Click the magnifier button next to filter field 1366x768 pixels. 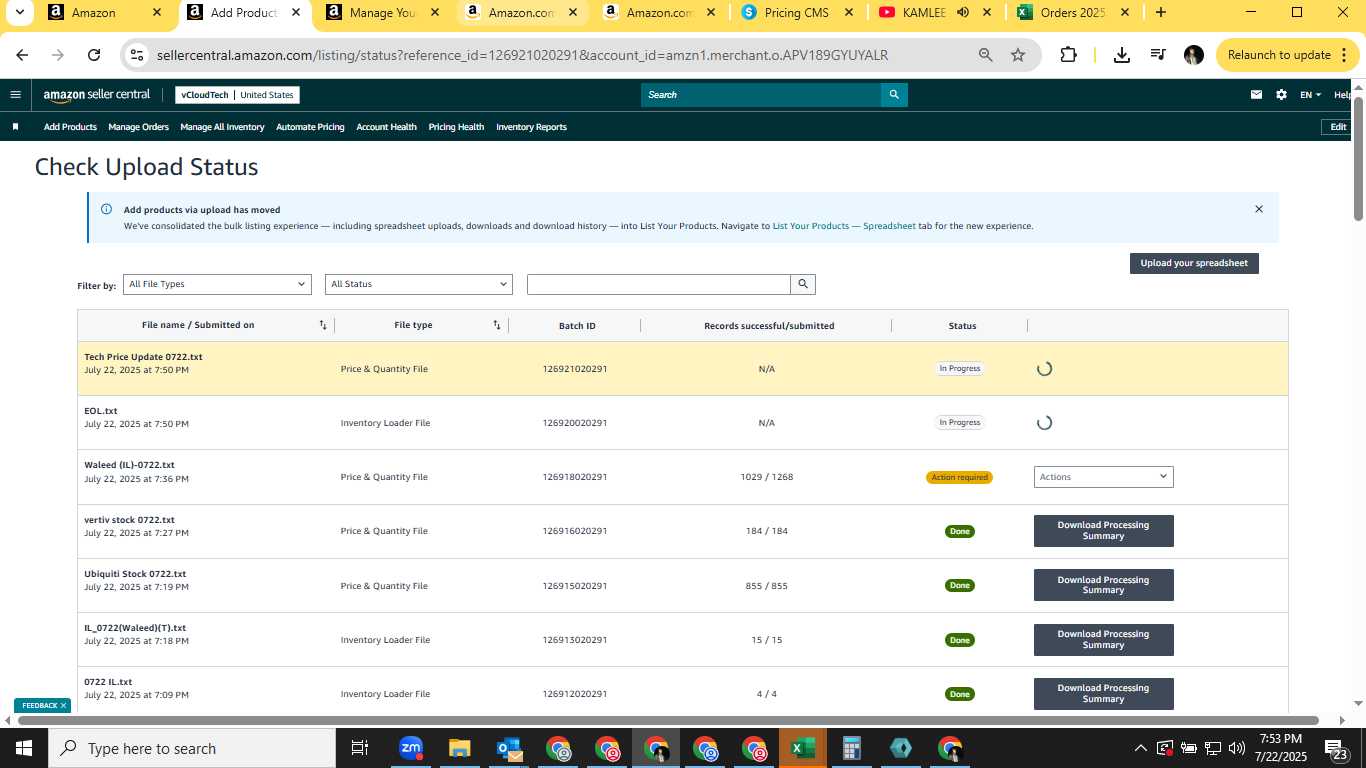pyautogui.click(x=803, y=284)
